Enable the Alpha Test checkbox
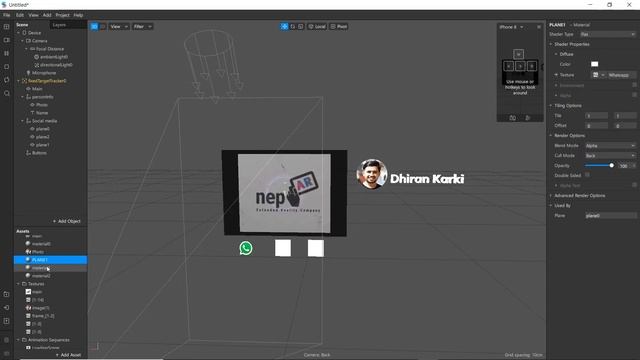 click(634, 185)
